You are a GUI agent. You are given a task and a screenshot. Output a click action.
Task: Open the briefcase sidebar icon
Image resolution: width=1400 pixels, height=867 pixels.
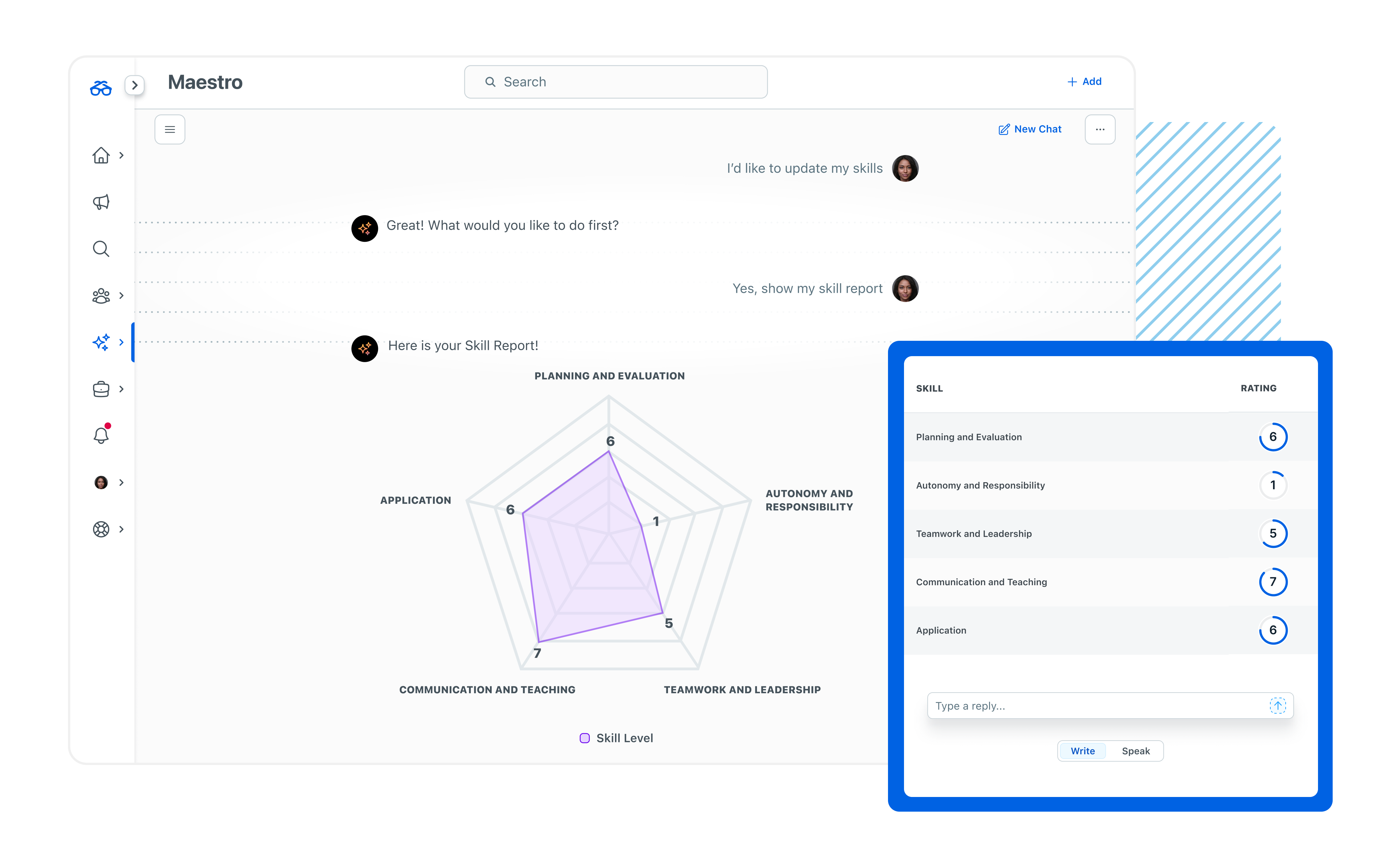[101, 389]
